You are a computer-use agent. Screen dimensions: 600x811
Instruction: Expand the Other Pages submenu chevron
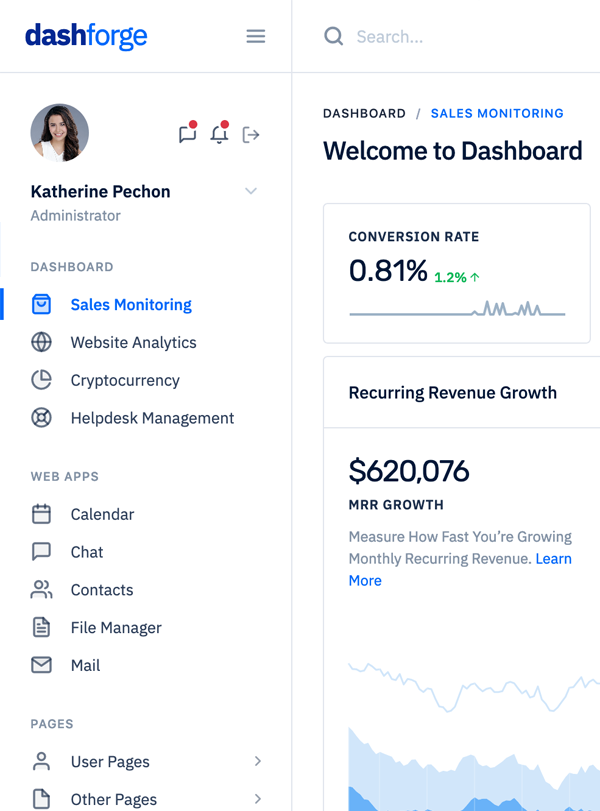pos(257,799)
